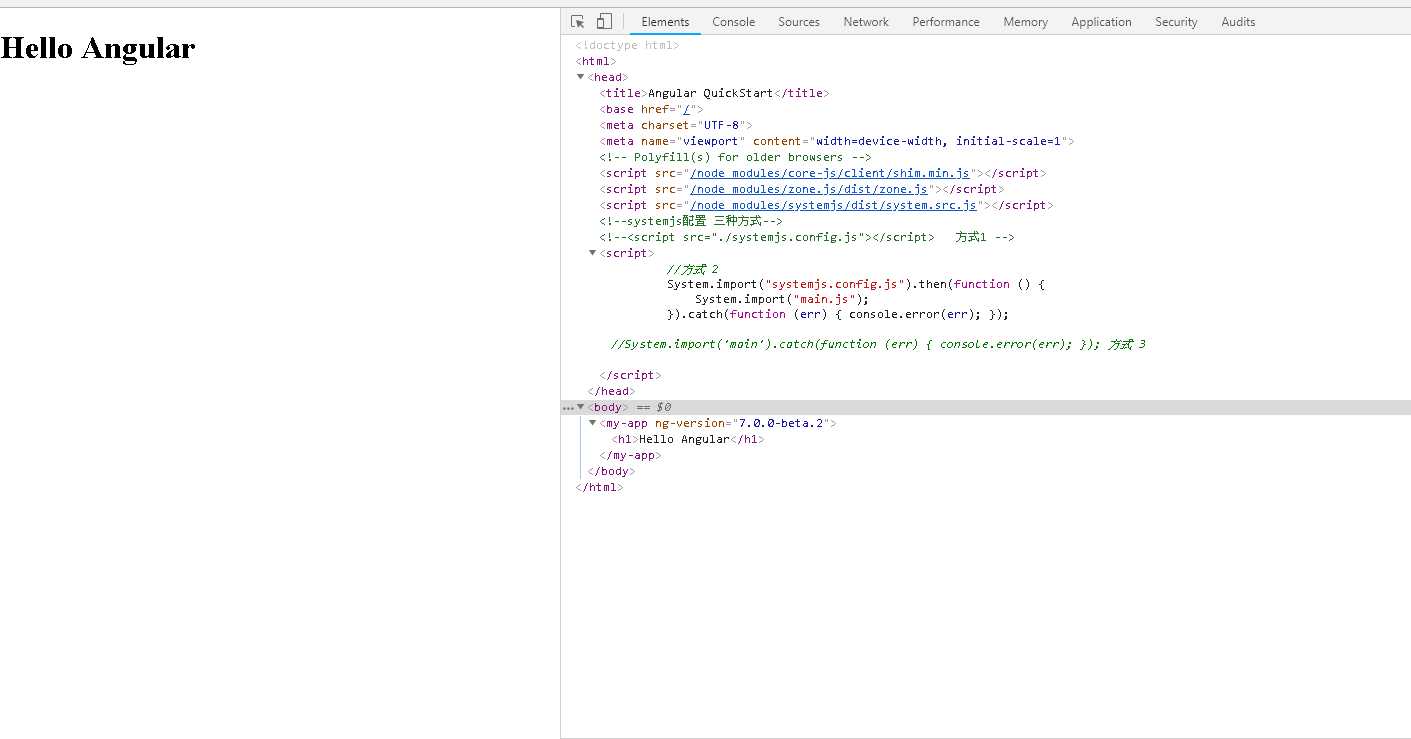Collapse the inline script element node

(x=593, y=253)
